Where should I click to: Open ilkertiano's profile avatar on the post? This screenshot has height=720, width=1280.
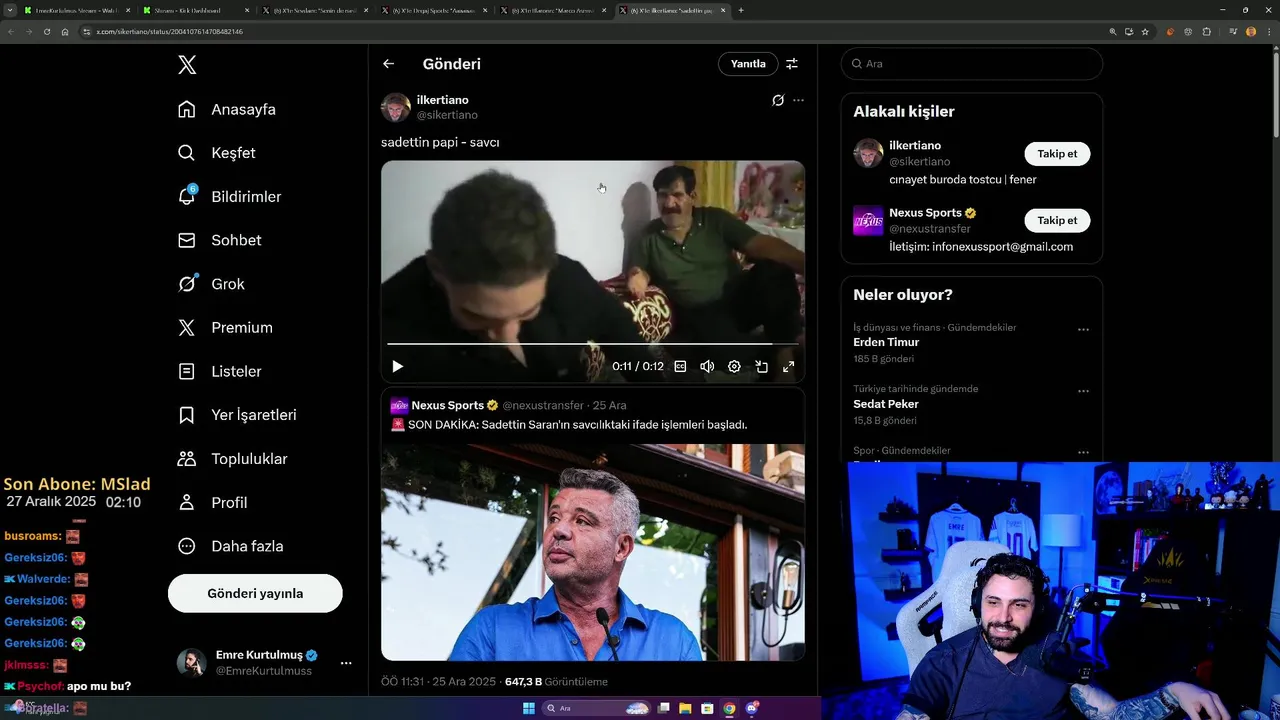[x=396, y=107]
